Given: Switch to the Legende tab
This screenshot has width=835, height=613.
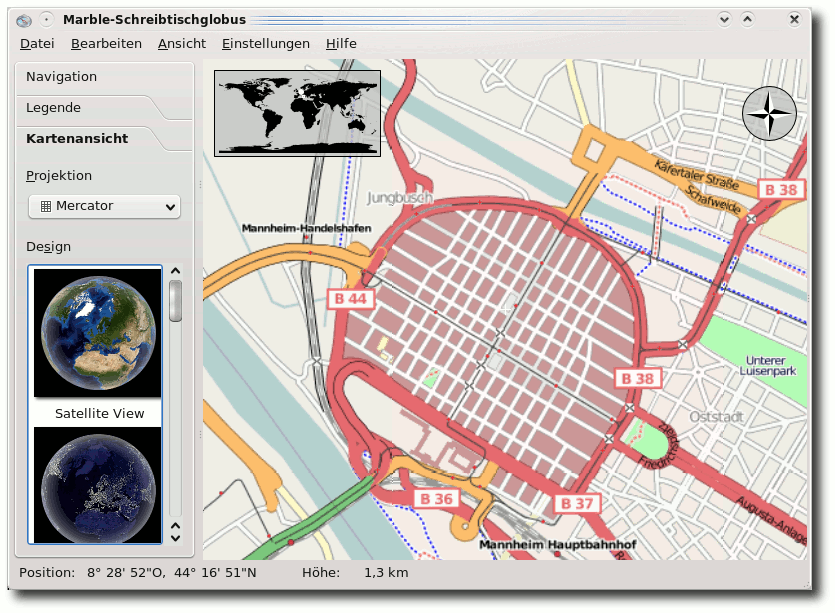Looking at the screenshot, I should [54, 108].
